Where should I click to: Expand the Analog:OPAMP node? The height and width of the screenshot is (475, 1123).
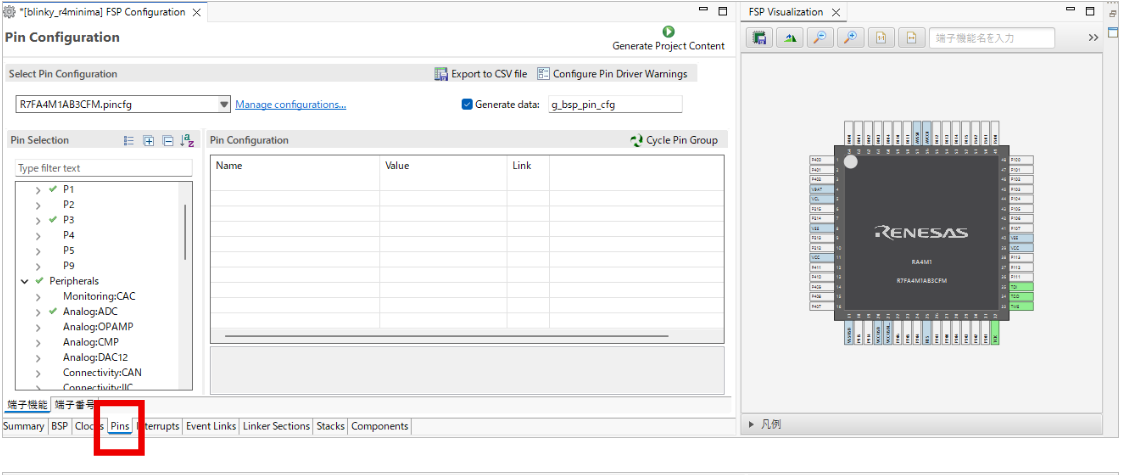point(38,327)
